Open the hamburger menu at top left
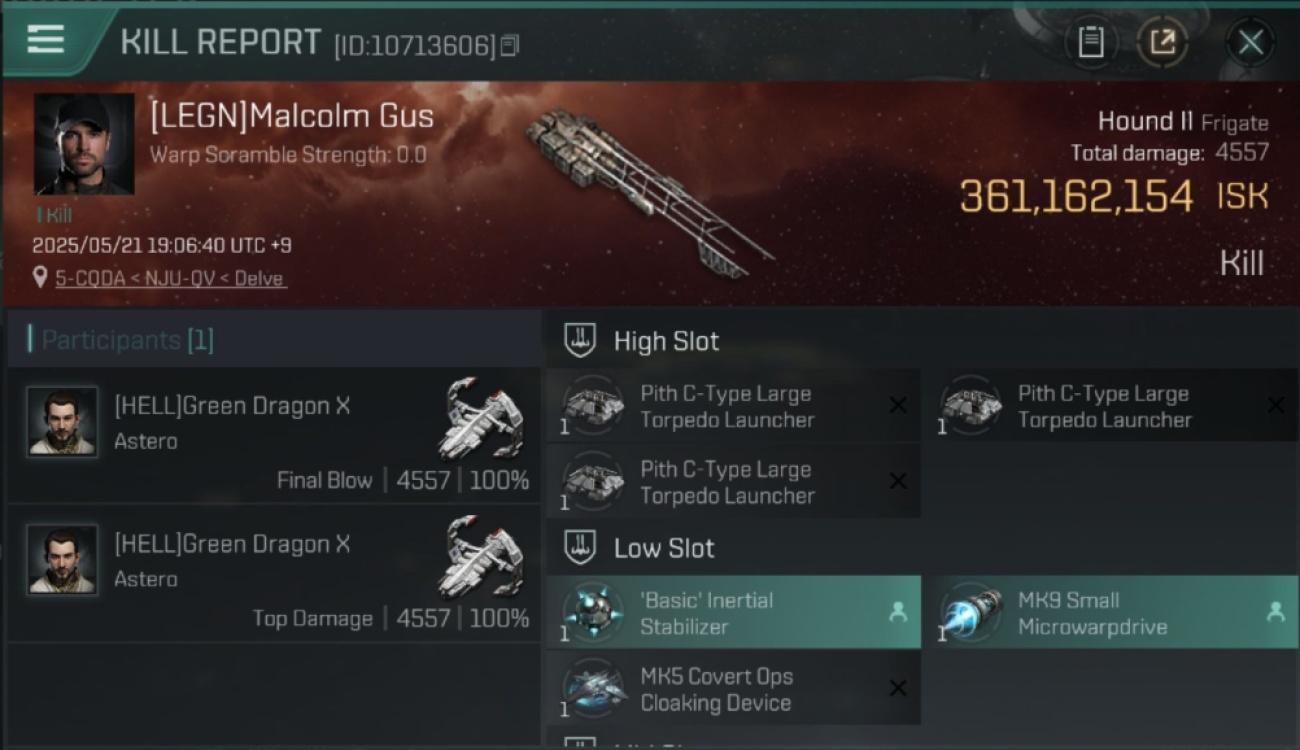 (46, 40)
